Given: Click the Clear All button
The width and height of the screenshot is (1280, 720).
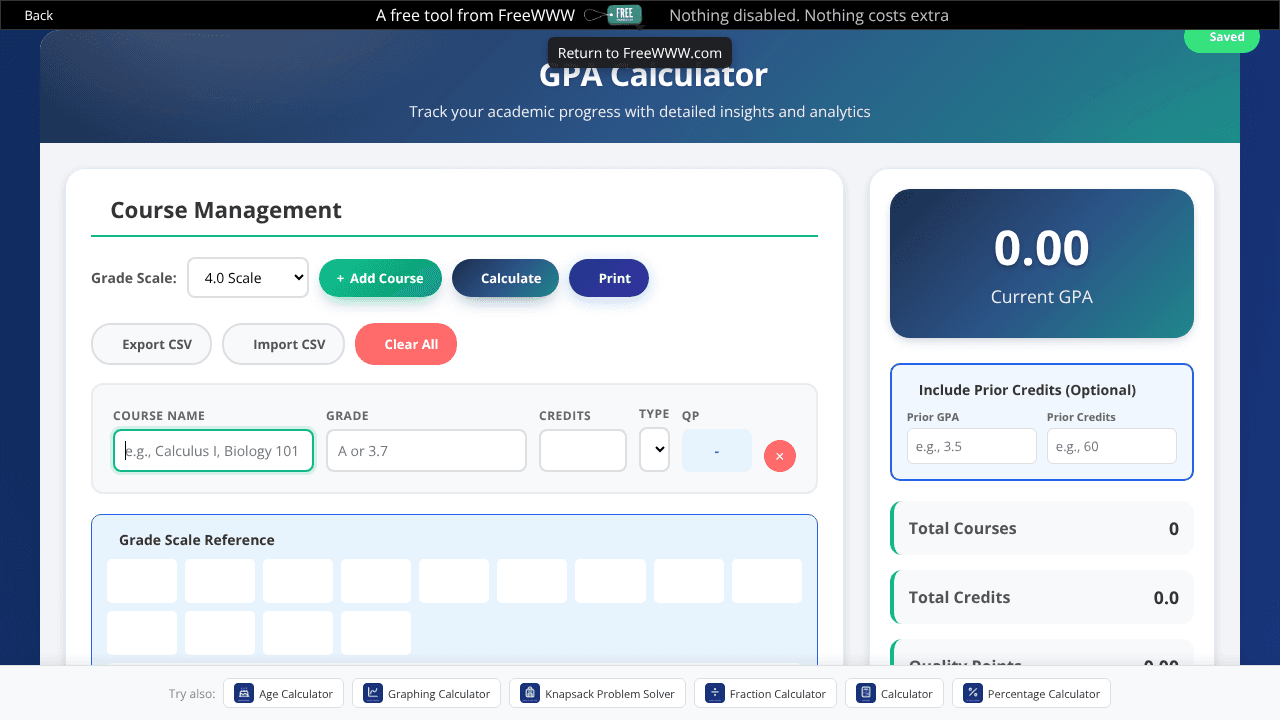Looking at the screenshot, I should point(406,344).
